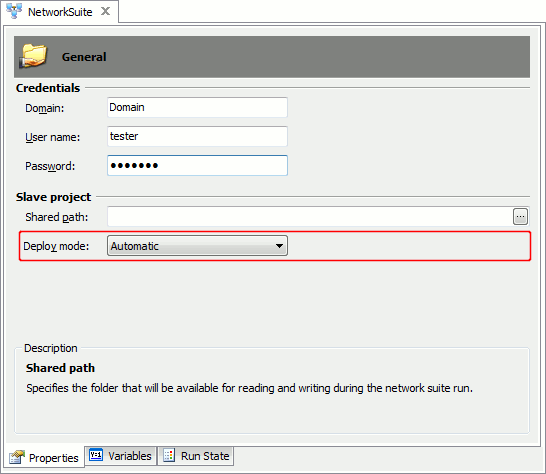
Task: Click inside the Domain input field
Action: [x=197, y=107]
